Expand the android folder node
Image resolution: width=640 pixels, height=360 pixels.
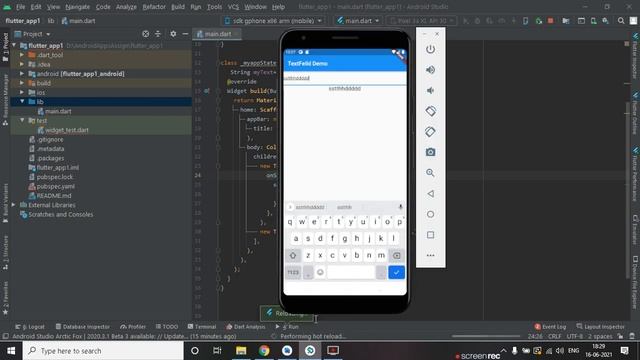click(x=22, y=74)
